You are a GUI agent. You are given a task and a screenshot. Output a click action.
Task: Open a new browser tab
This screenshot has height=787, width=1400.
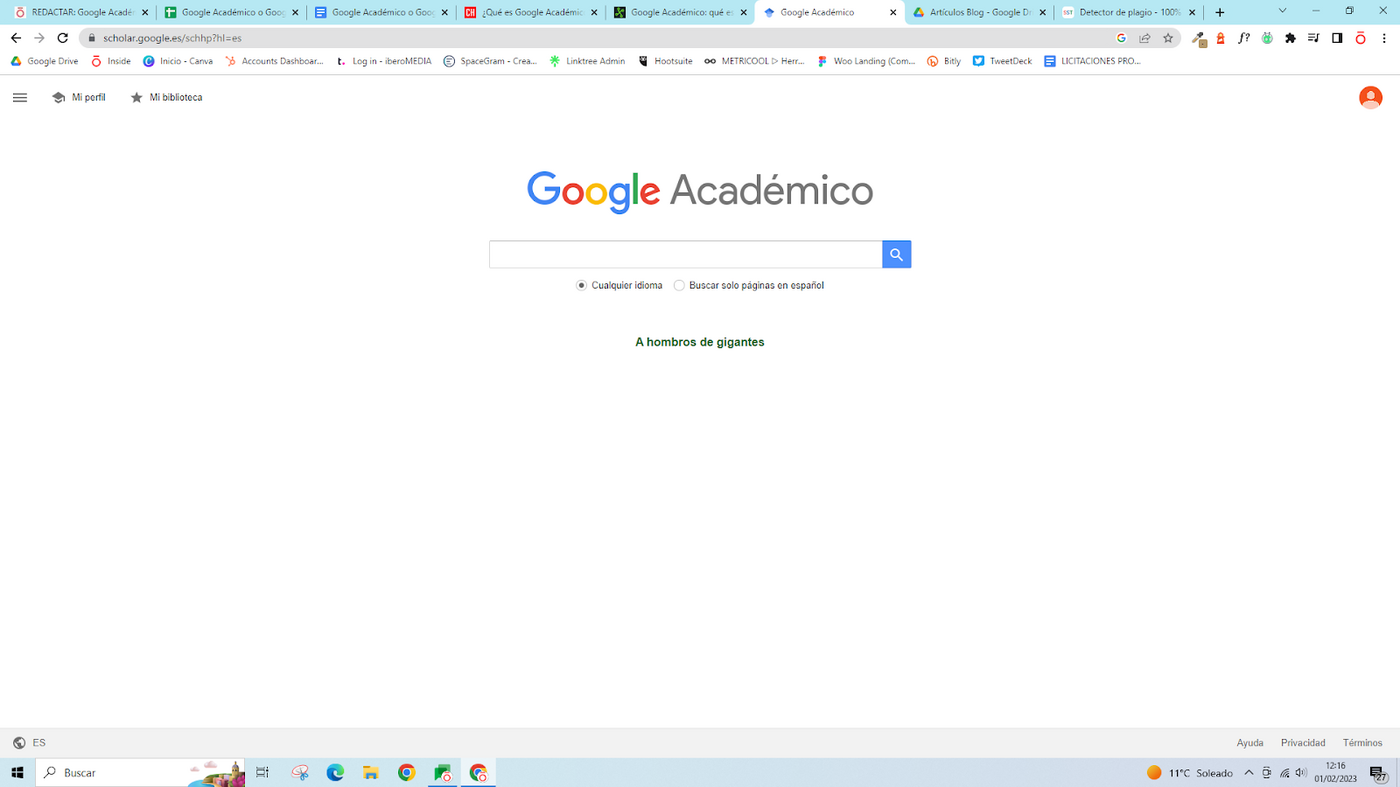tap(1219, 12)
